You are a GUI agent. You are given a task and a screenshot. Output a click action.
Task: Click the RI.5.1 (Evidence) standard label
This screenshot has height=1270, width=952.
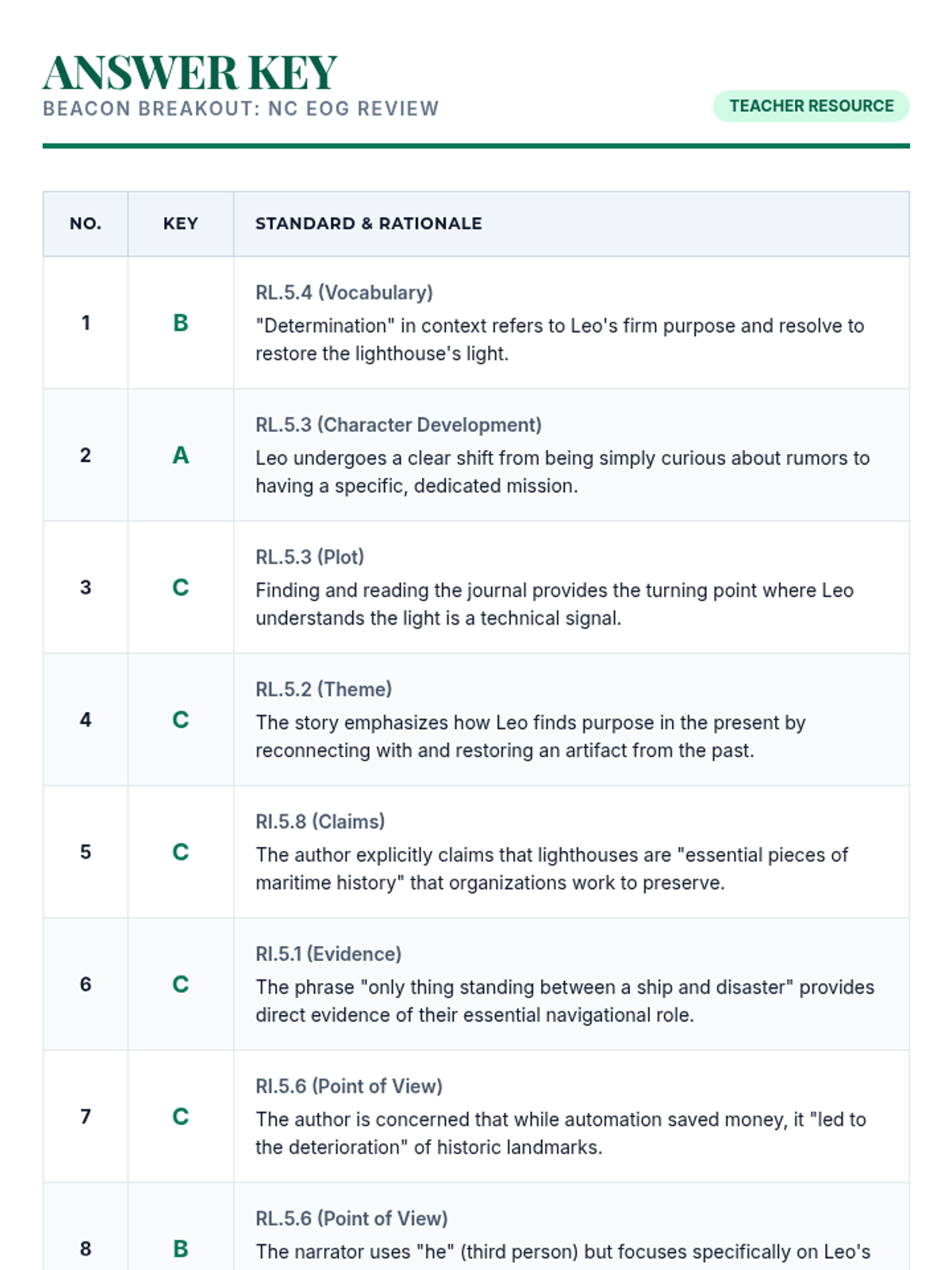[x=328, y=954]
